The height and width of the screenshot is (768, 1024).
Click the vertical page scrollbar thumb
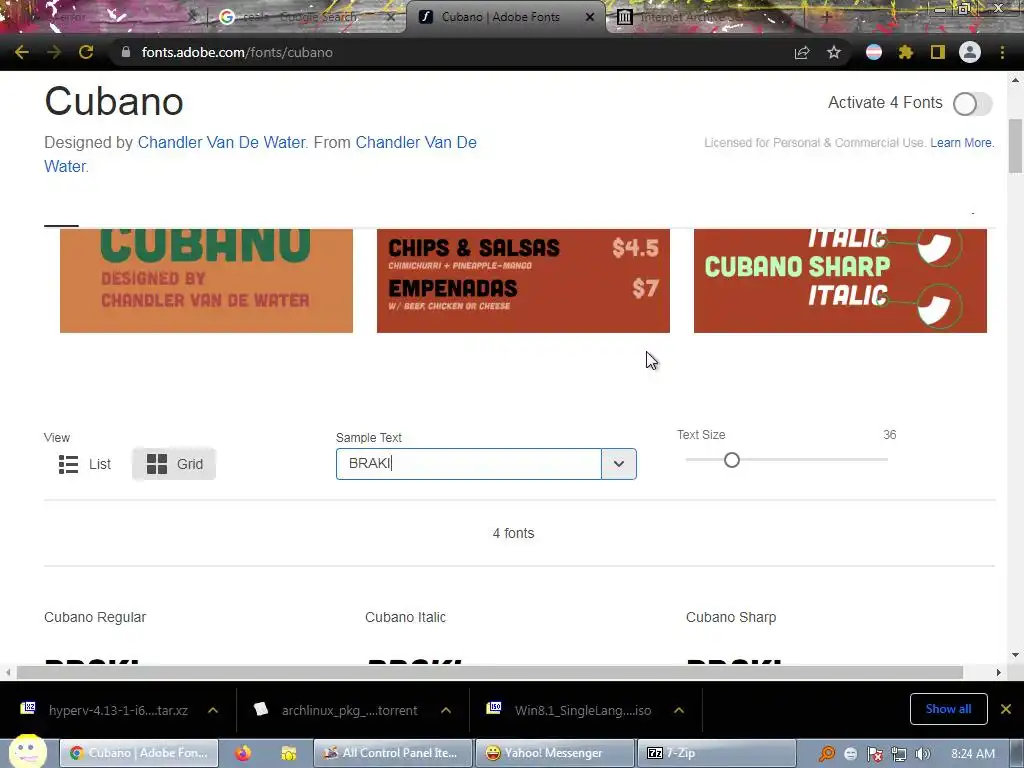pos(1015,146)
